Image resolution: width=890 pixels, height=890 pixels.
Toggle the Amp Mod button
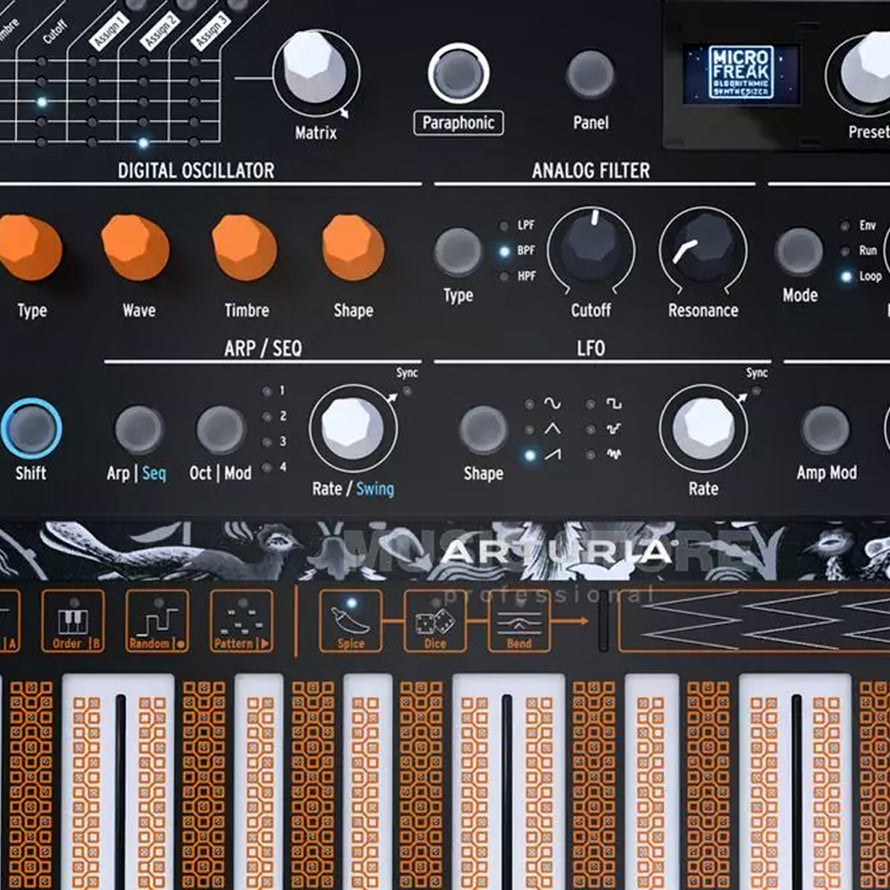pos(825,430)
